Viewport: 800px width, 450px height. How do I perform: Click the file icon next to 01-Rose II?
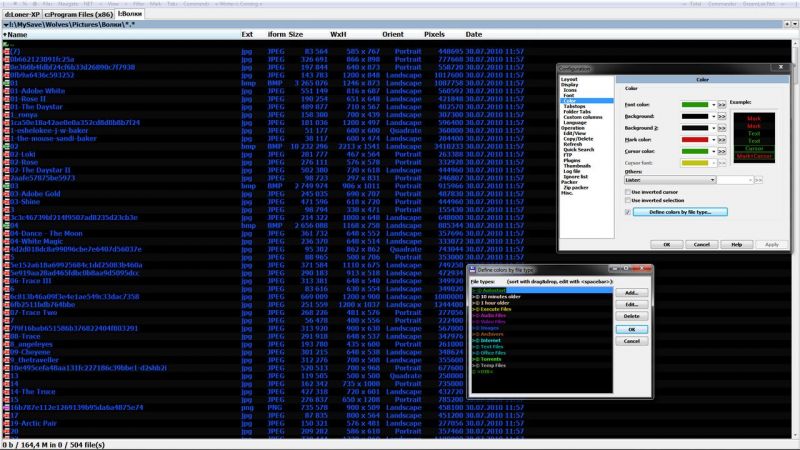pyautogui.click(x=5, y=99)
